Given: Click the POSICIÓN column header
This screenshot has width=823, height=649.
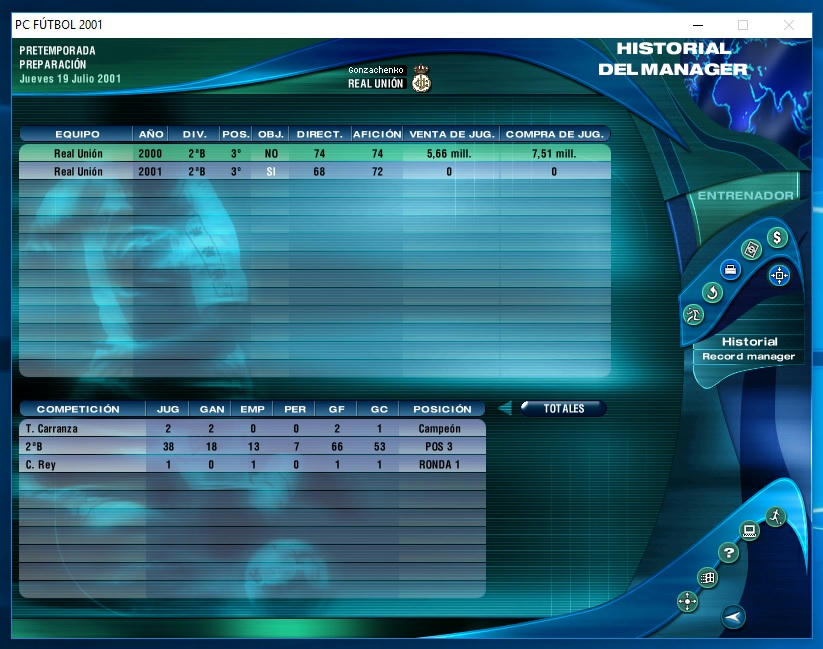Looking at the screenshot, I should (x=442, y=409).
